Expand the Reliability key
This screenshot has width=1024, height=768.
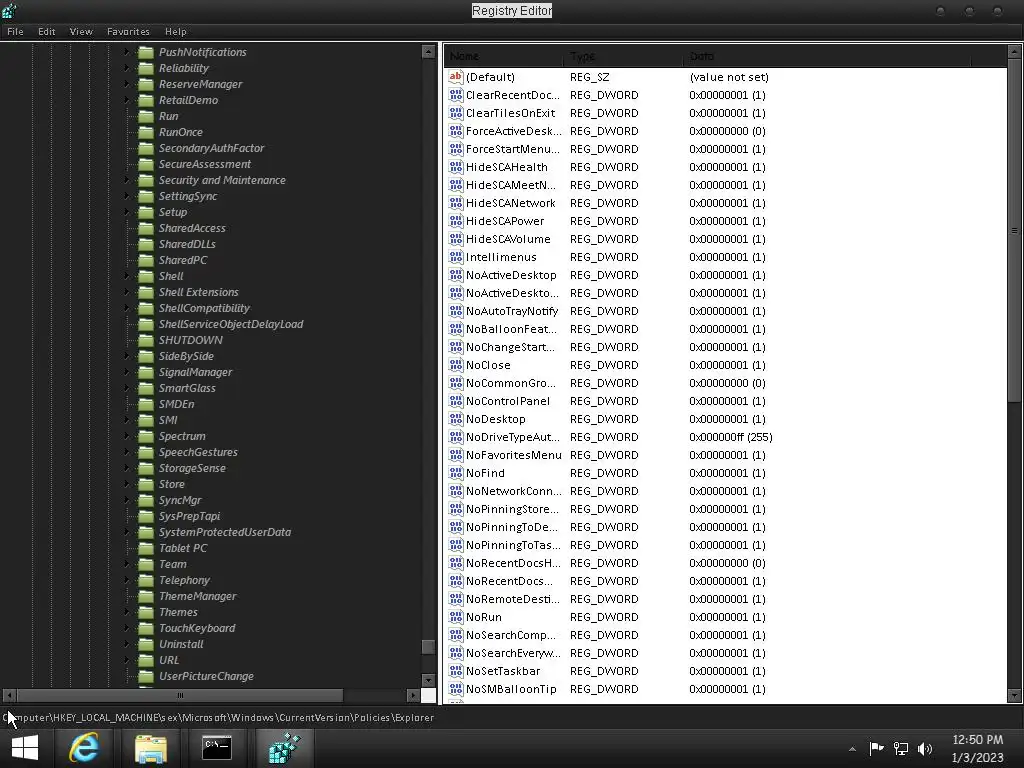coord(127,68)
